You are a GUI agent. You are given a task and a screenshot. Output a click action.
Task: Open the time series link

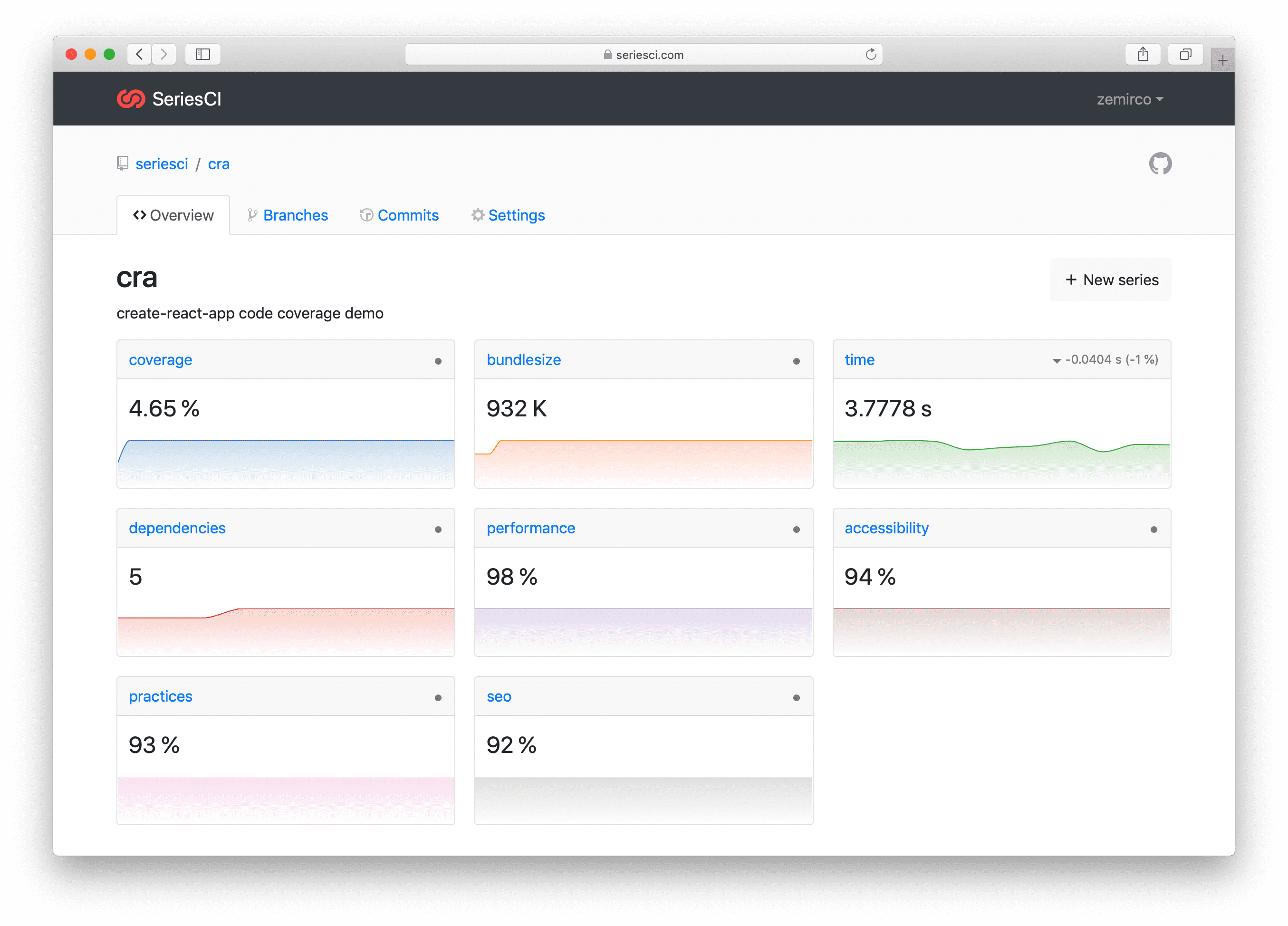click(x=859, y=359)
